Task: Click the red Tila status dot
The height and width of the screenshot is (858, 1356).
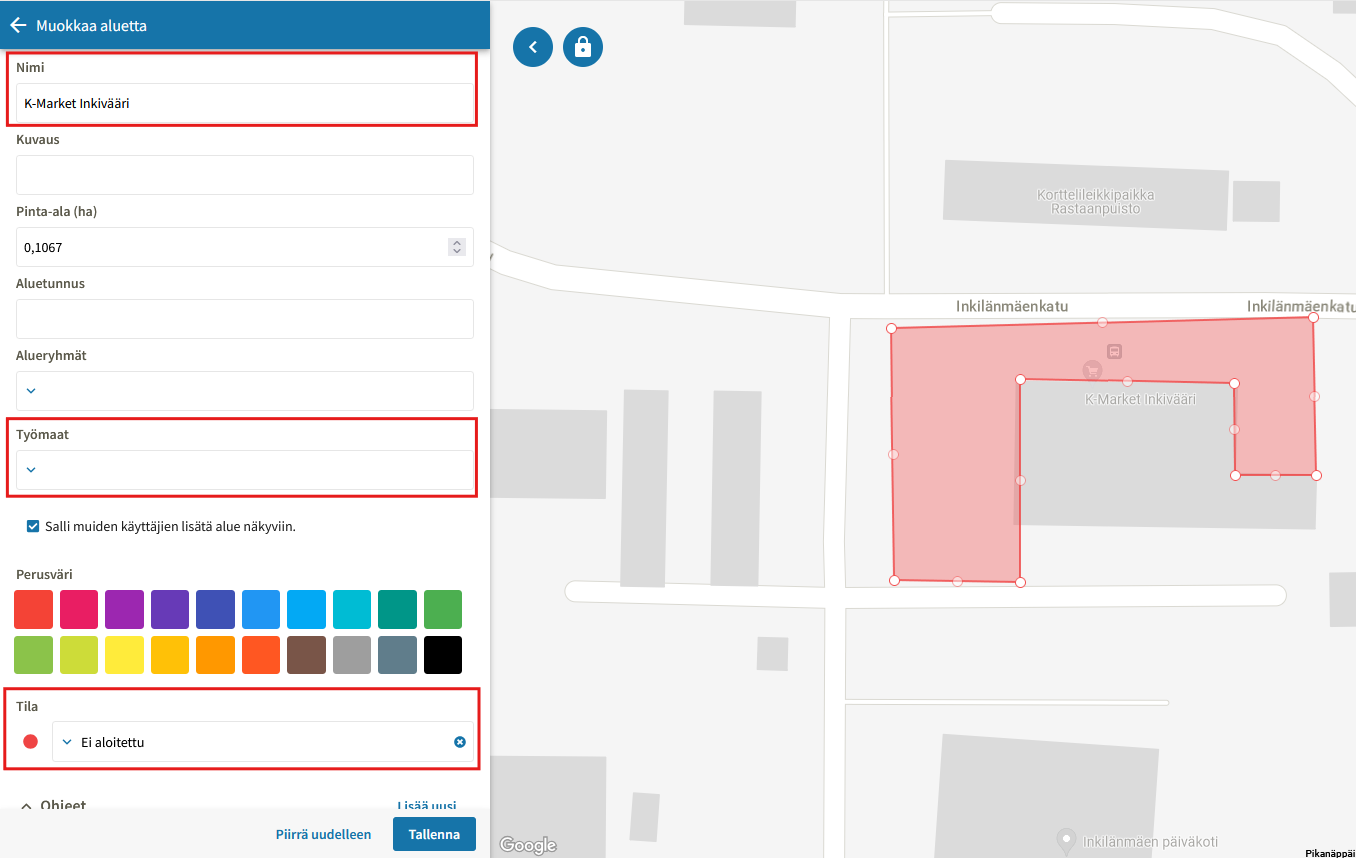Action: [x=30, y=742]
